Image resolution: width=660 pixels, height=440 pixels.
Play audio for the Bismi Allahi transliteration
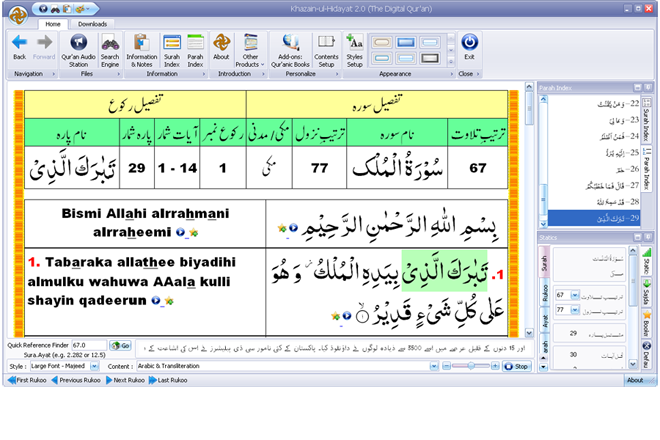pos(181,232)
